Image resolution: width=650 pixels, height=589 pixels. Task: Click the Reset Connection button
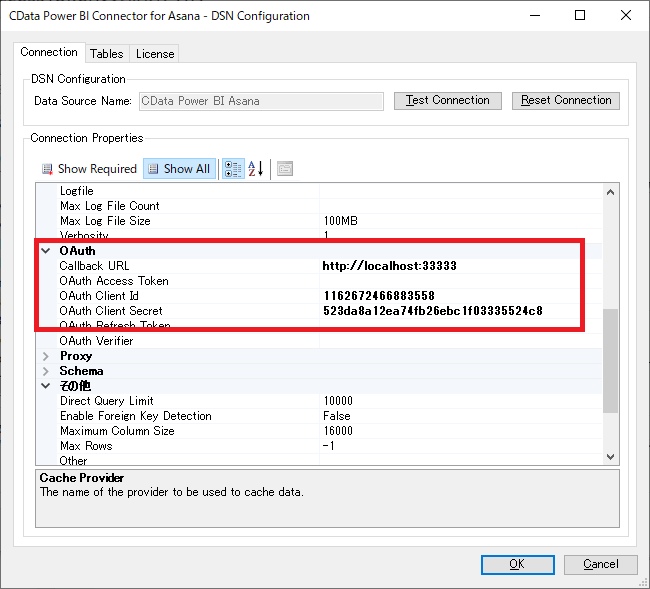click(566, 100)
